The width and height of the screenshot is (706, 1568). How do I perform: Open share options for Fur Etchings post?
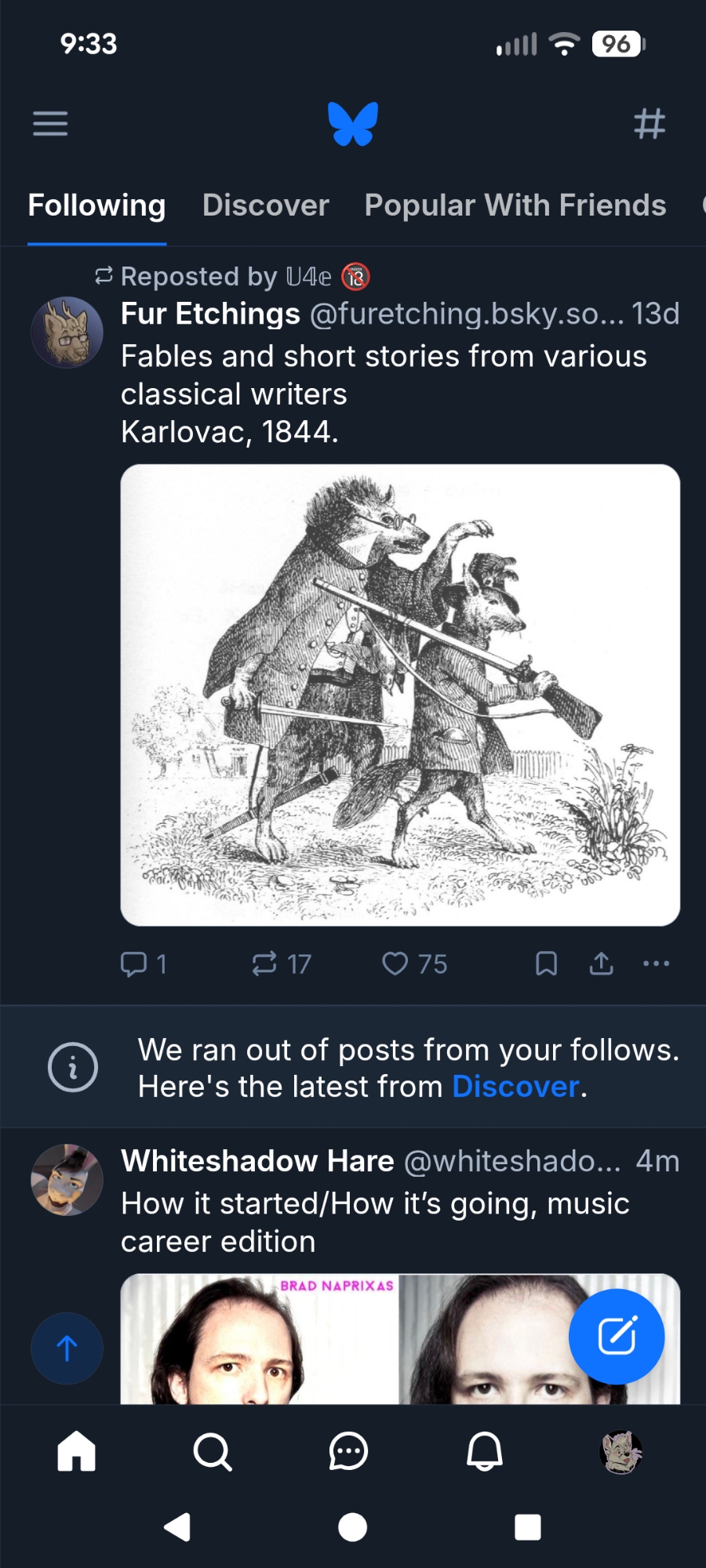tap(602, 964)
